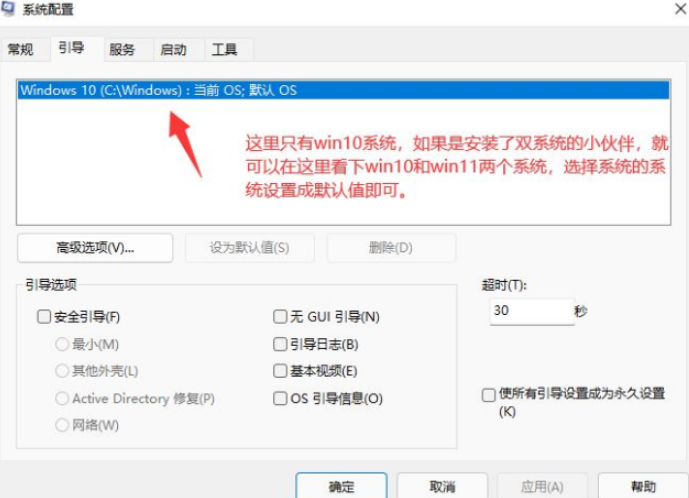Open the 工具 tab

pyautogui.click(x=225, y=50)
